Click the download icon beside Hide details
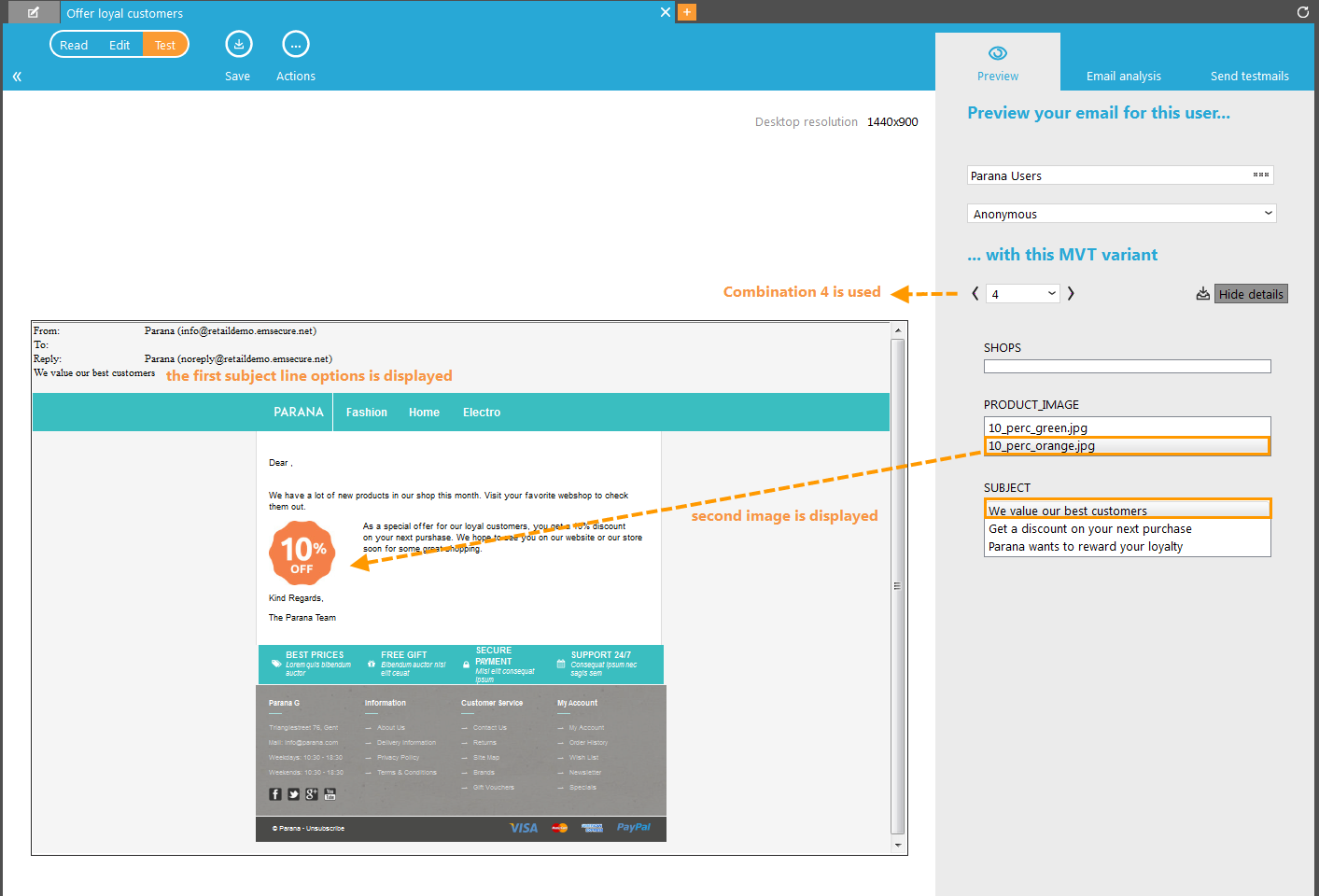The width and height of the screenshot is (1319, 896). coord(1202,294)
